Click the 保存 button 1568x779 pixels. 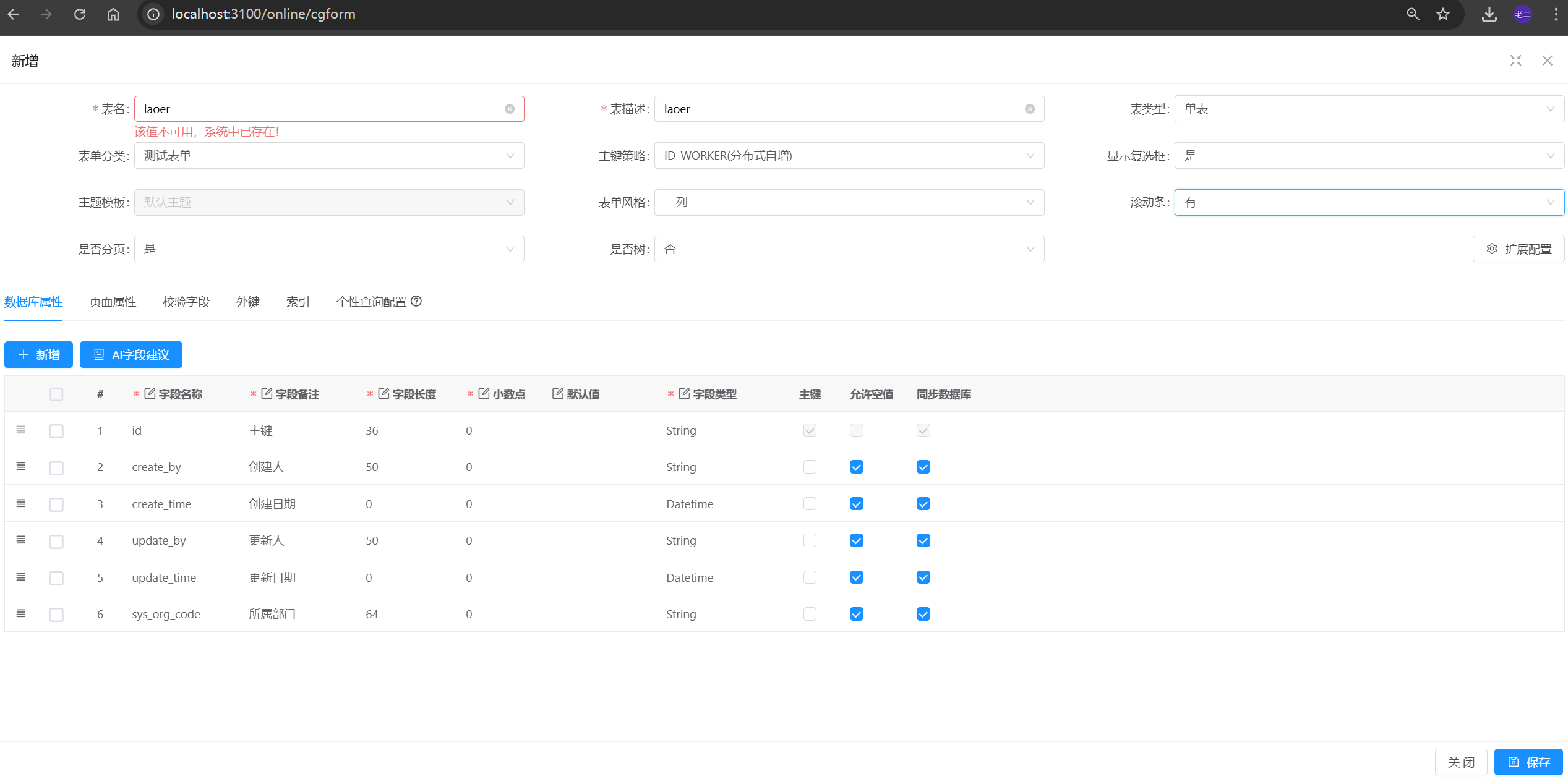(x=1528, y=762)
